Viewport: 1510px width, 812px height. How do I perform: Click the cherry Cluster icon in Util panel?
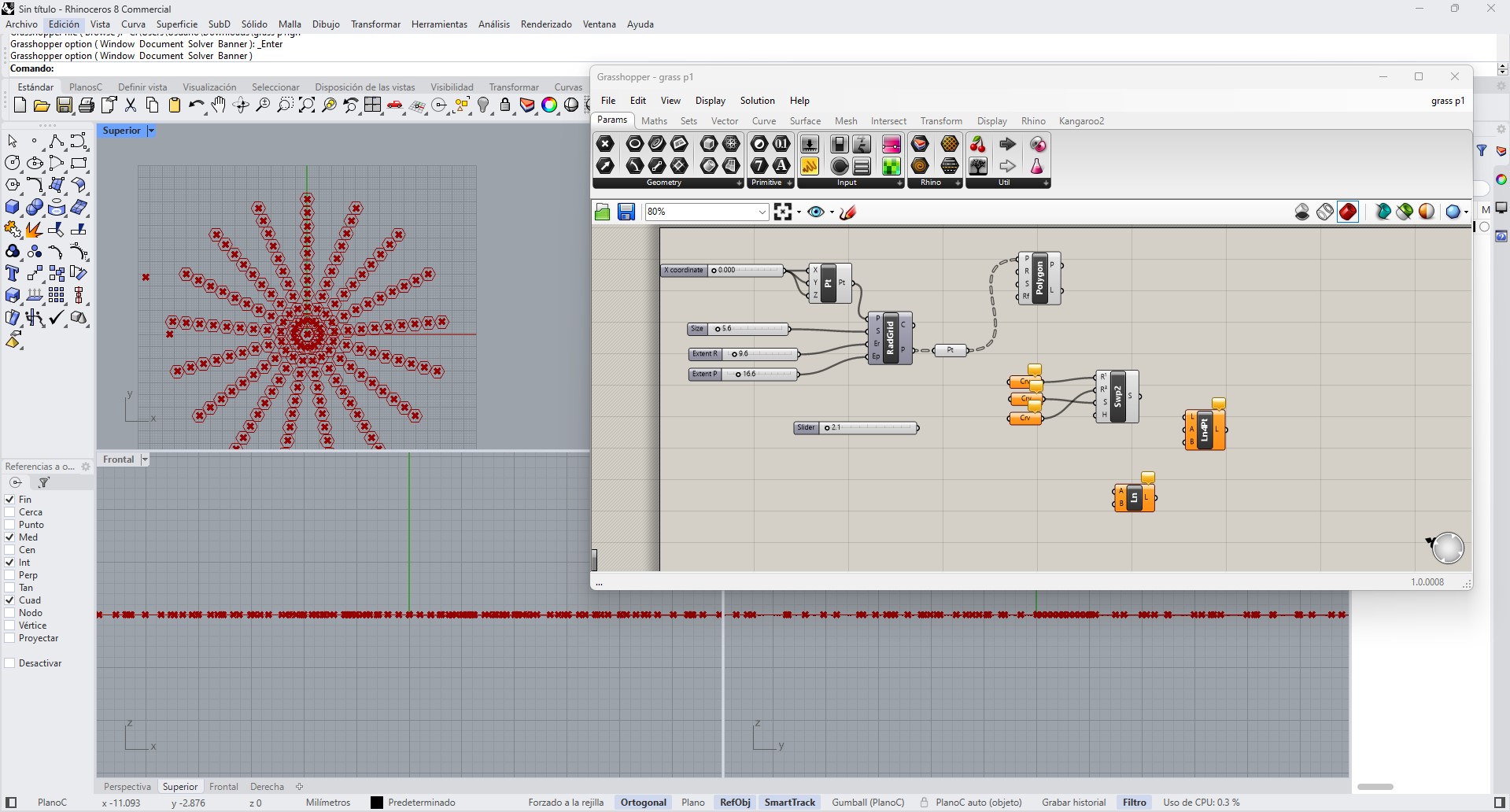click(977, 144)
